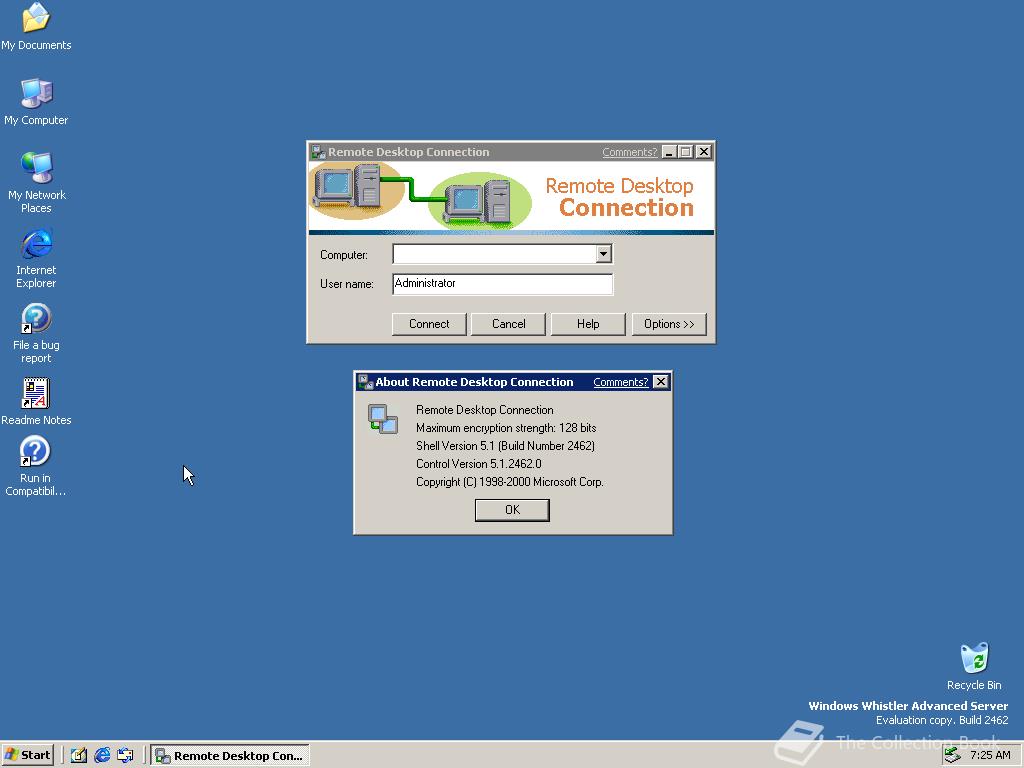Click the connected computers icon in About dialog

[x=383, y=419]
